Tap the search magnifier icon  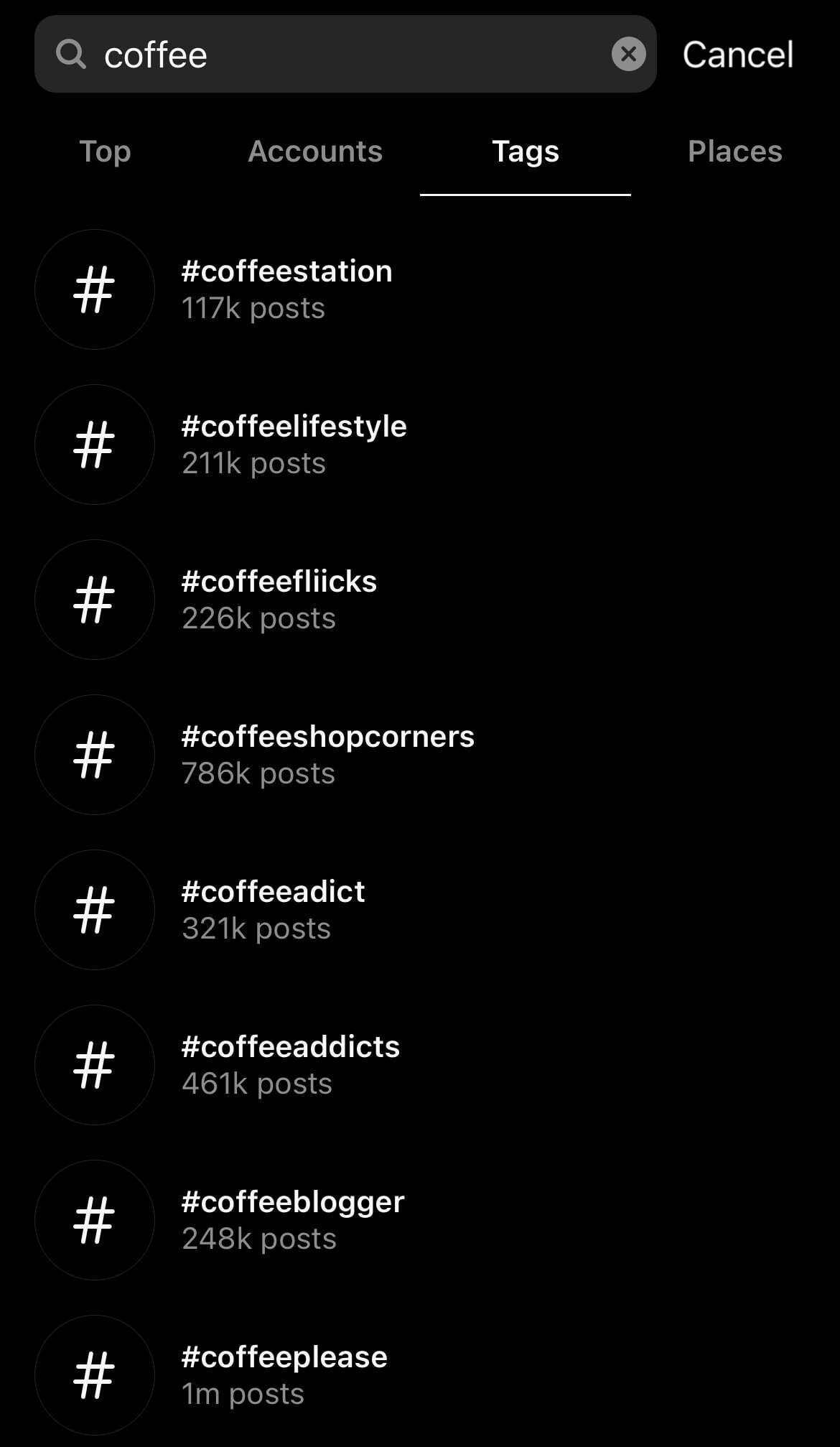click(70, 54)
